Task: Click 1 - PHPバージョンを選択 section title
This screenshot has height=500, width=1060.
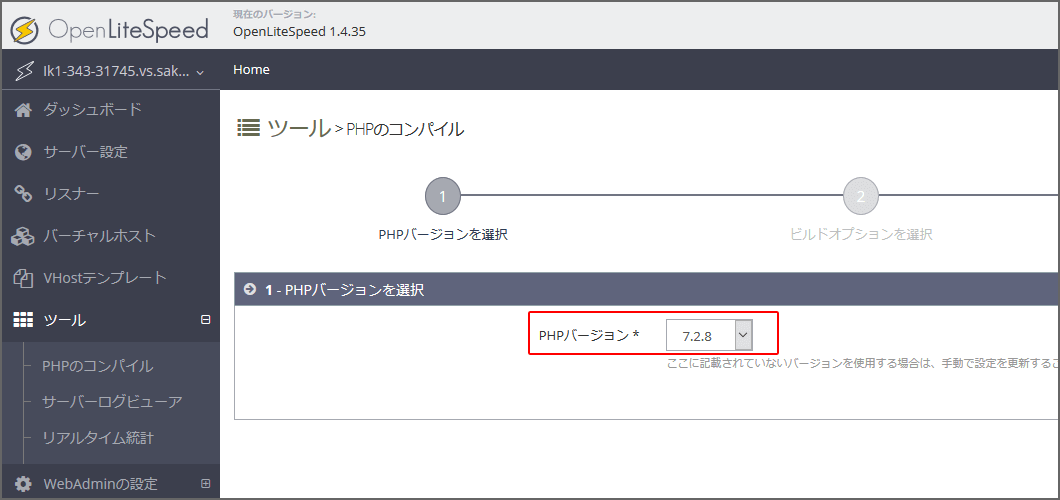Action: [x=345, y=290]
